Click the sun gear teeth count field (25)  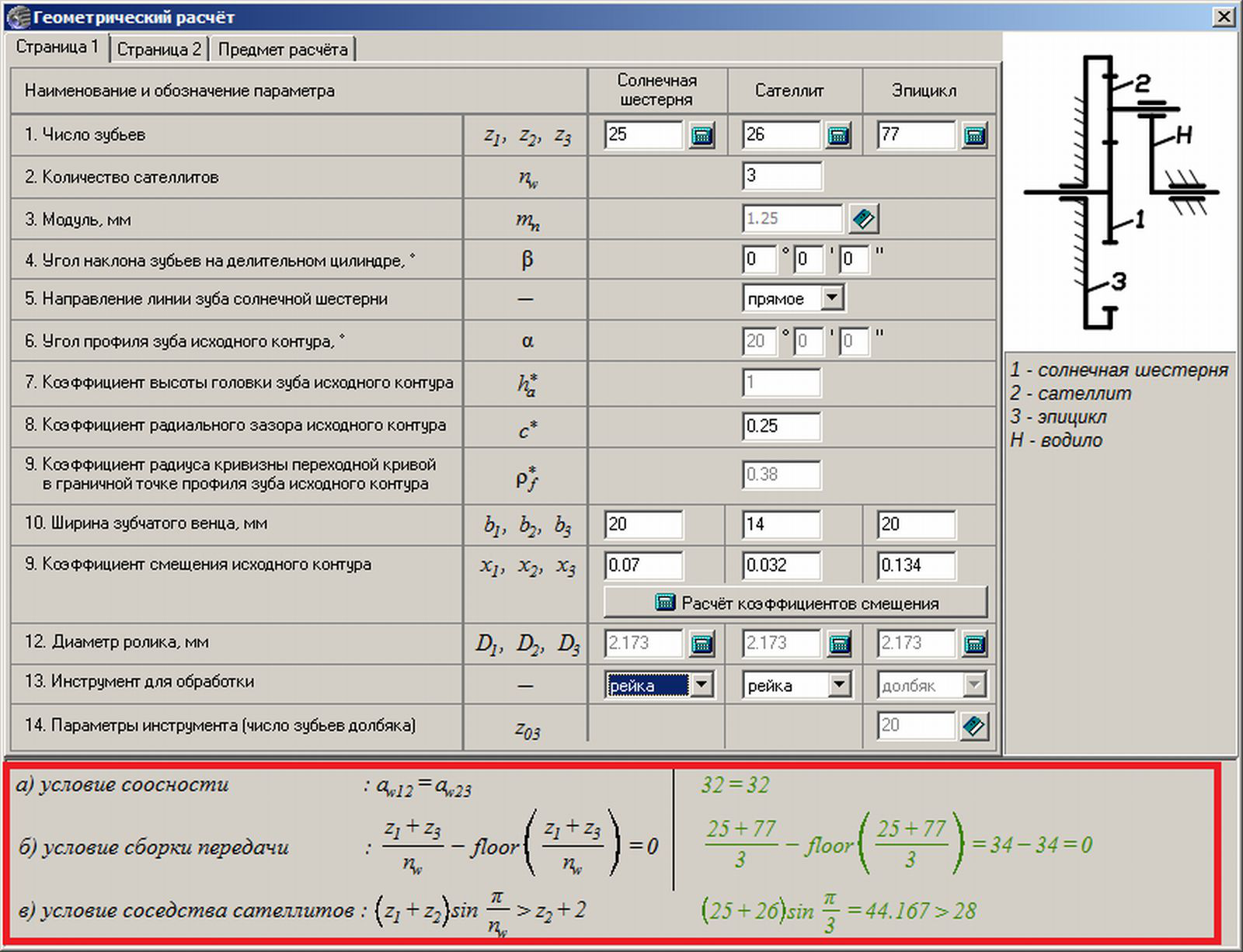point(644,135)
